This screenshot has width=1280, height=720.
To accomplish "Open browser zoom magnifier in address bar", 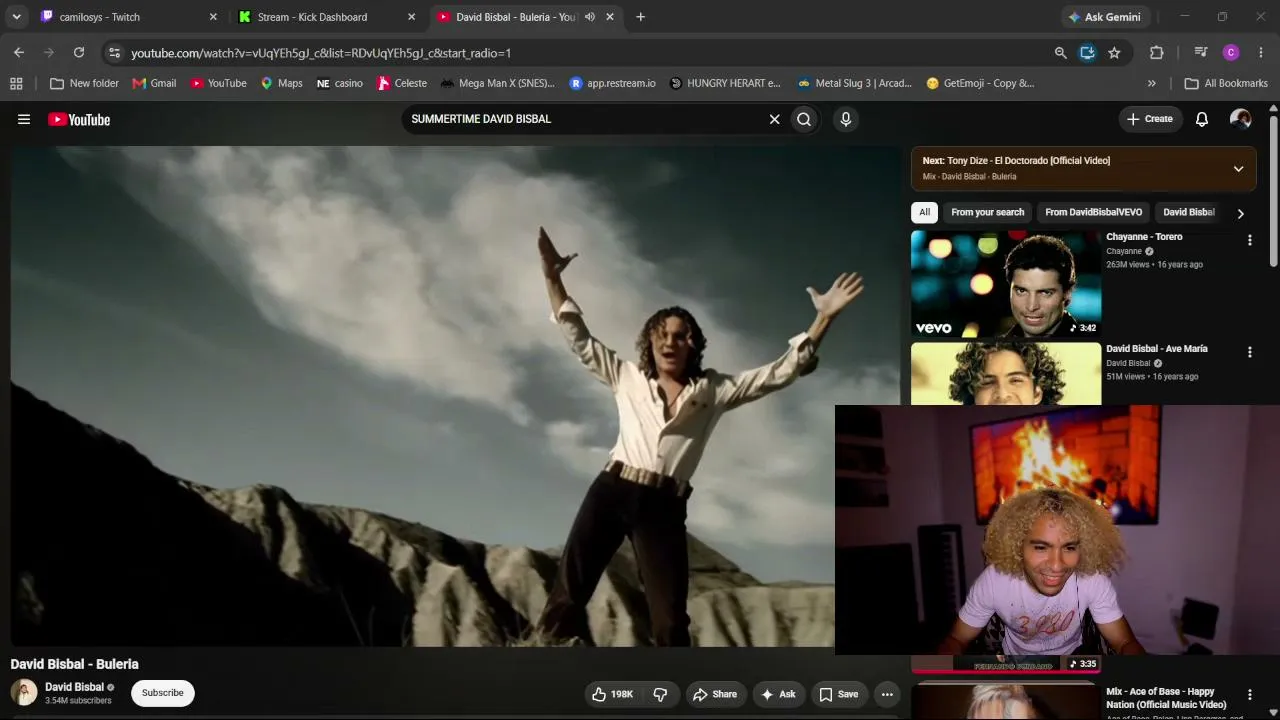I will (x=1061, y=53).
